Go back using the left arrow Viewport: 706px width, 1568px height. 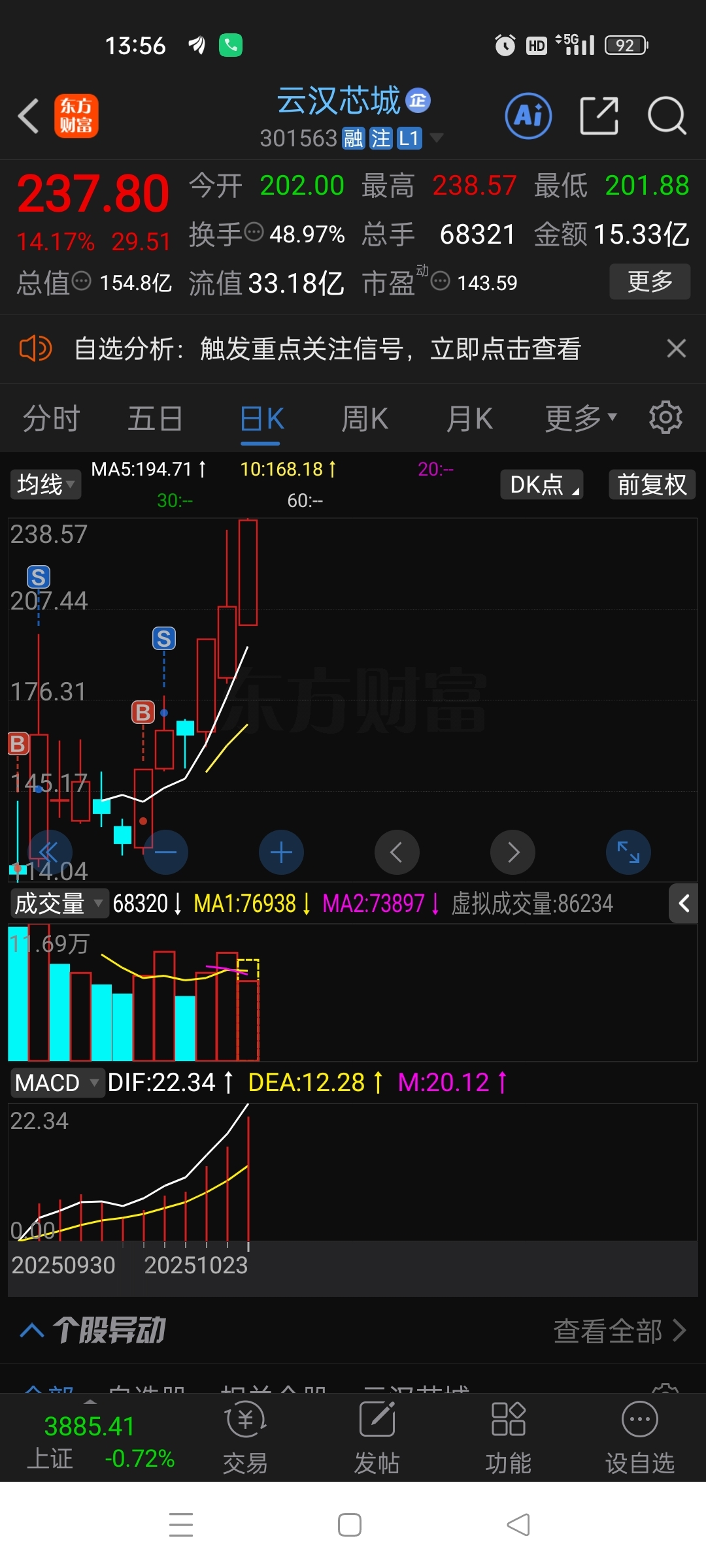click(x=29, y=116)
